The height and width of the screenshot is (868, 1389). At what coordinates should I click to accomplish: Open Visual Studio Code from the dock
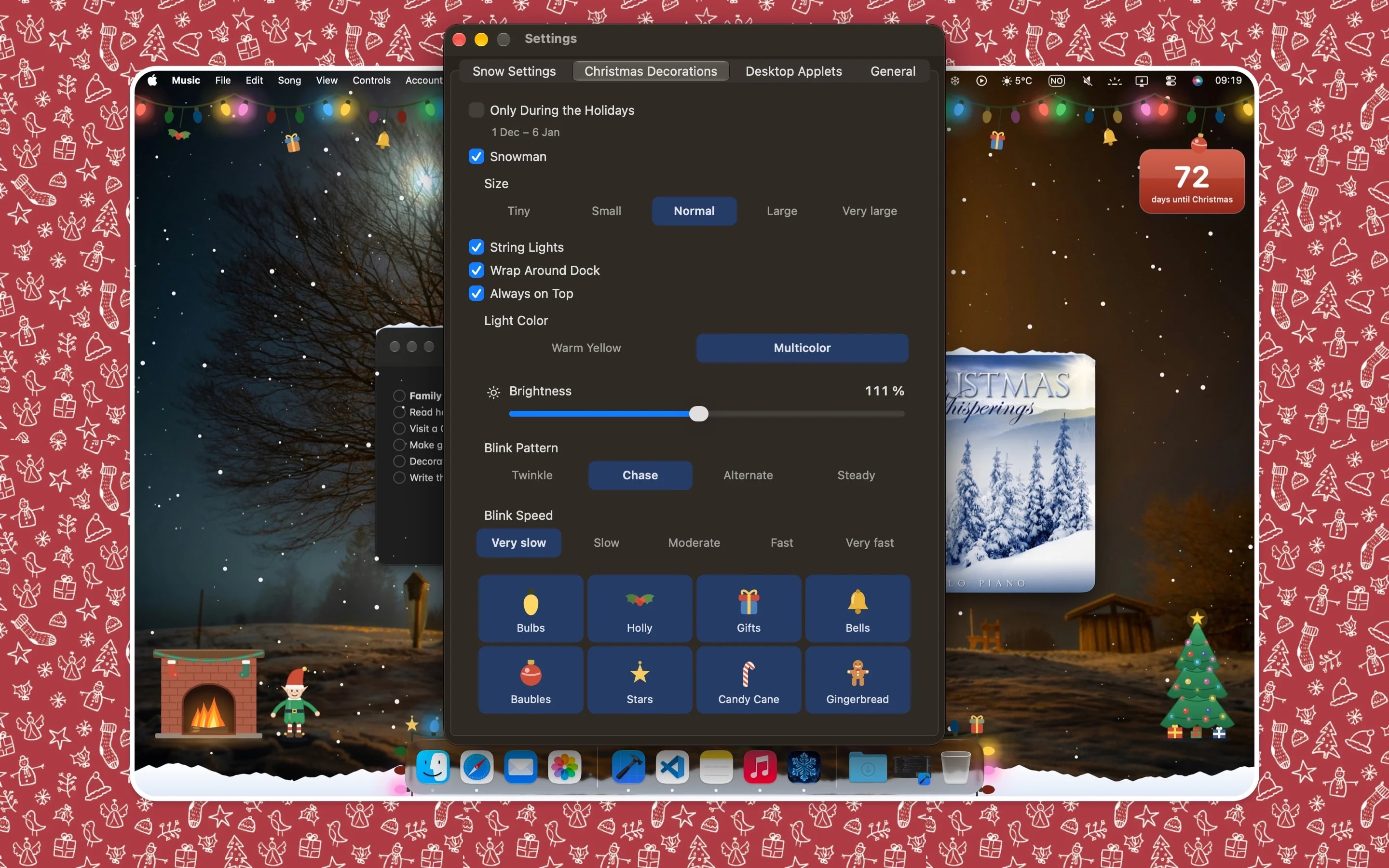672,766
